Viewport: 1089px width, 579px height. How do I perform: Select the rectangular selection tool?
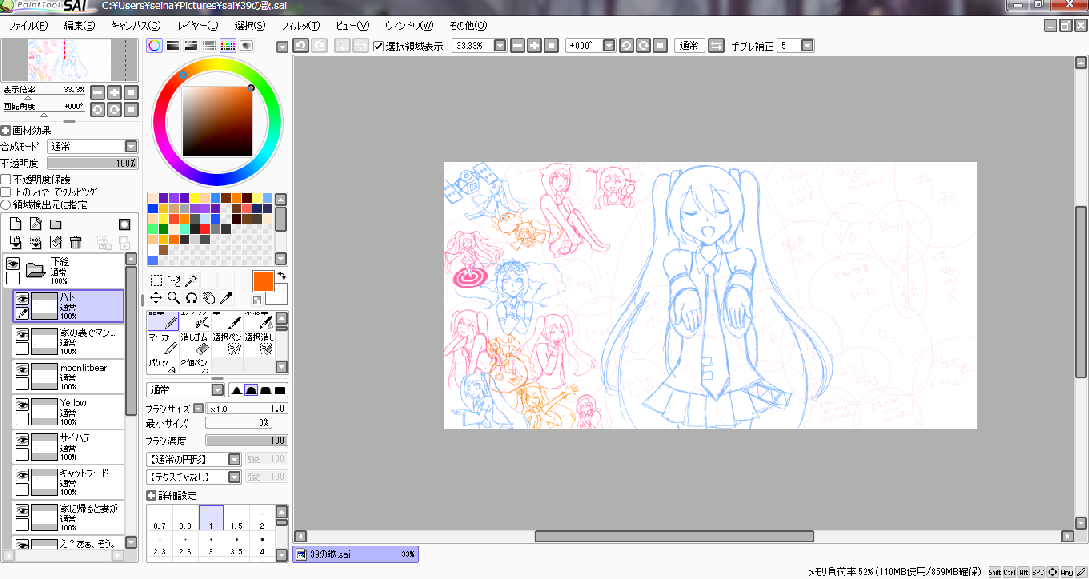(156, 280)
